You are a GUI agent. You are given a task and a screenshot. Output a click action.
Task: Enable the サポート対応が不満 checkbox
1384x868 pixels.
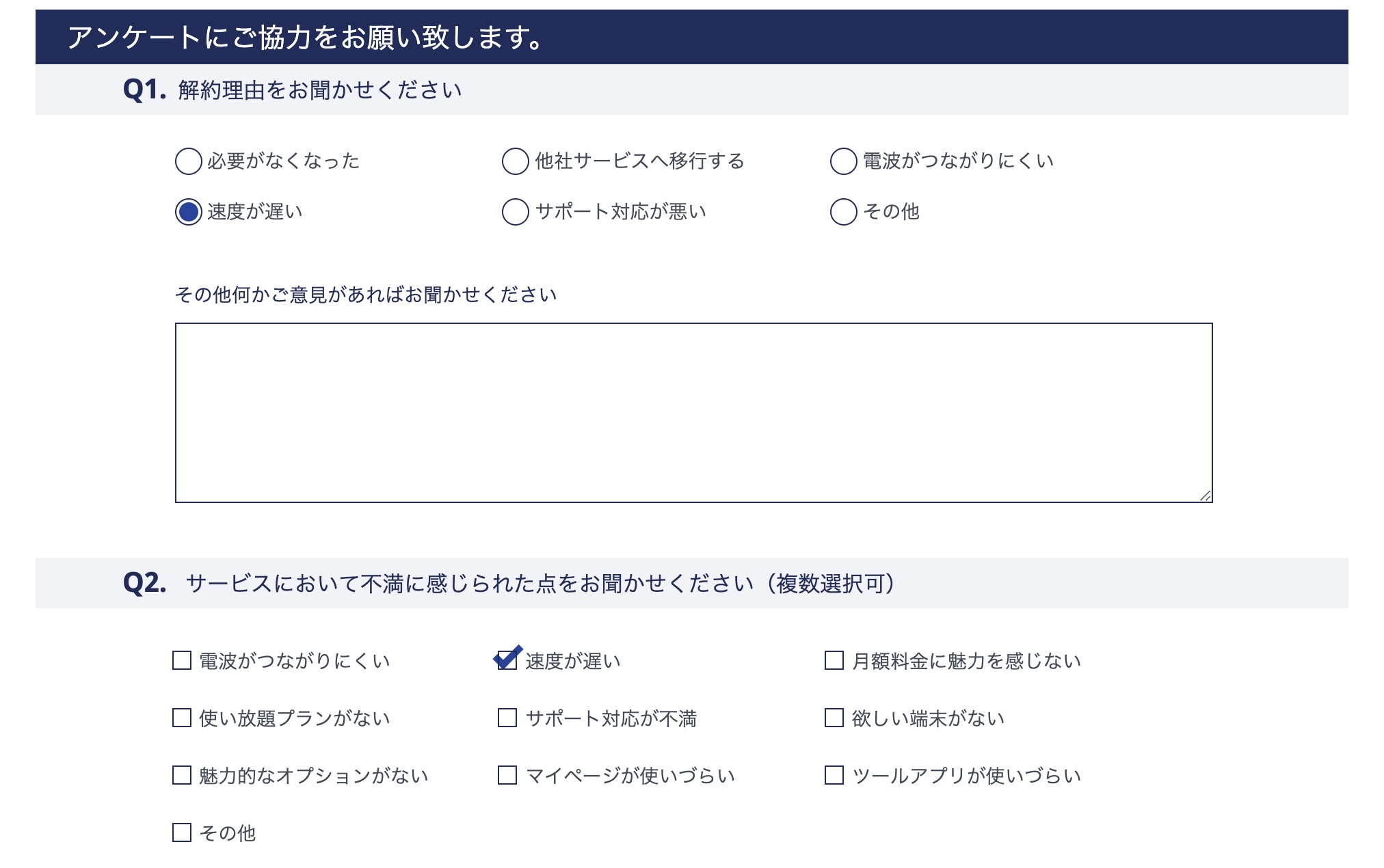507,718
